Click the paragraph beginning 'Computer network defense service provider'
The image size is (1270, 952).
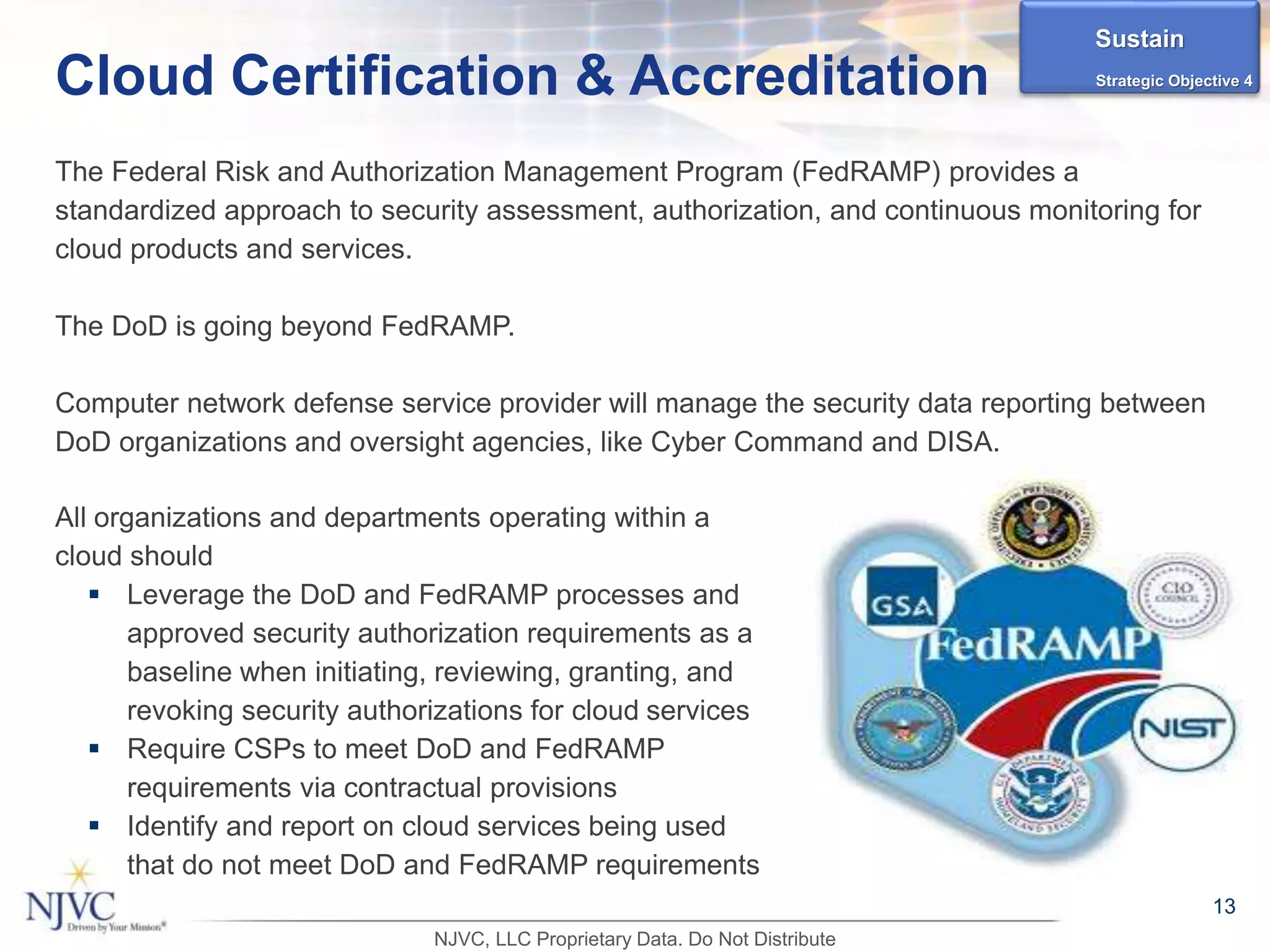click(x=630, y=422)
